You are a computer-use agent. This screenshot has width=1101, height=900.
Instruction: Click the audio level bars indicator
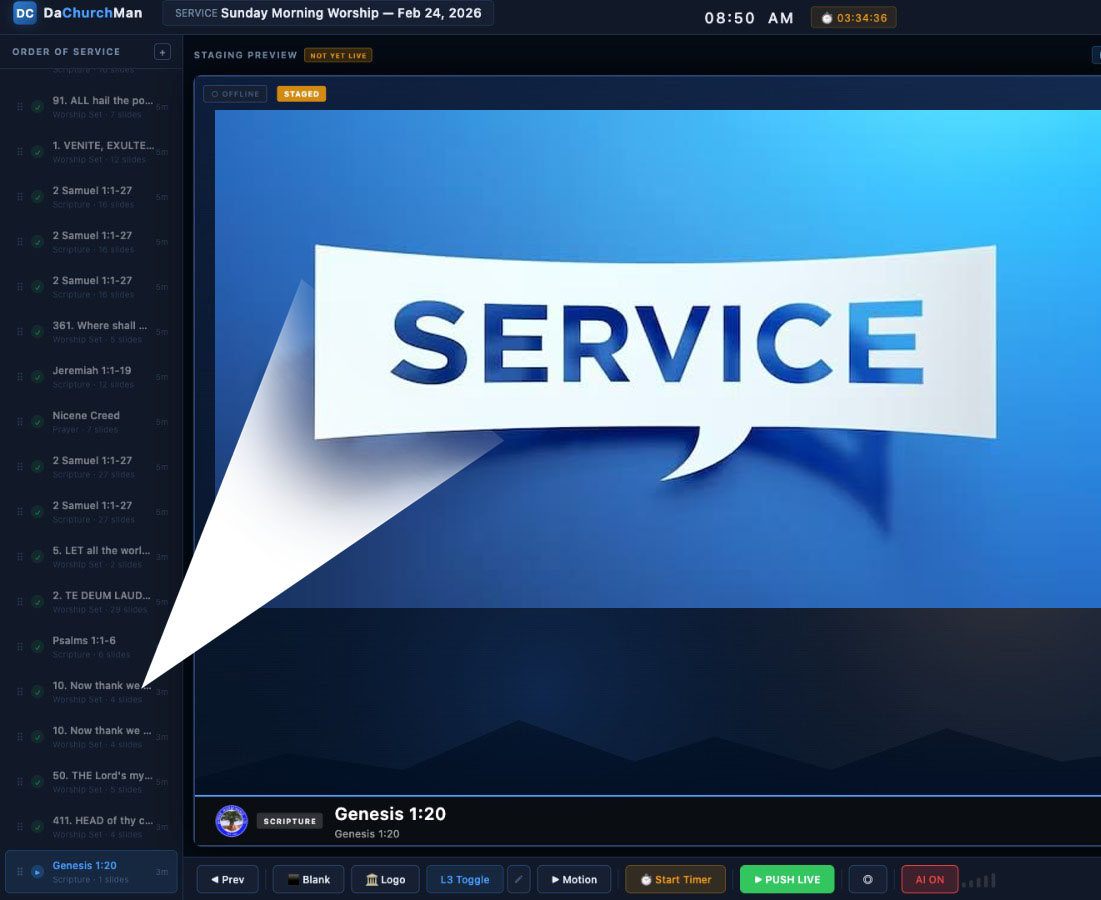980,880
